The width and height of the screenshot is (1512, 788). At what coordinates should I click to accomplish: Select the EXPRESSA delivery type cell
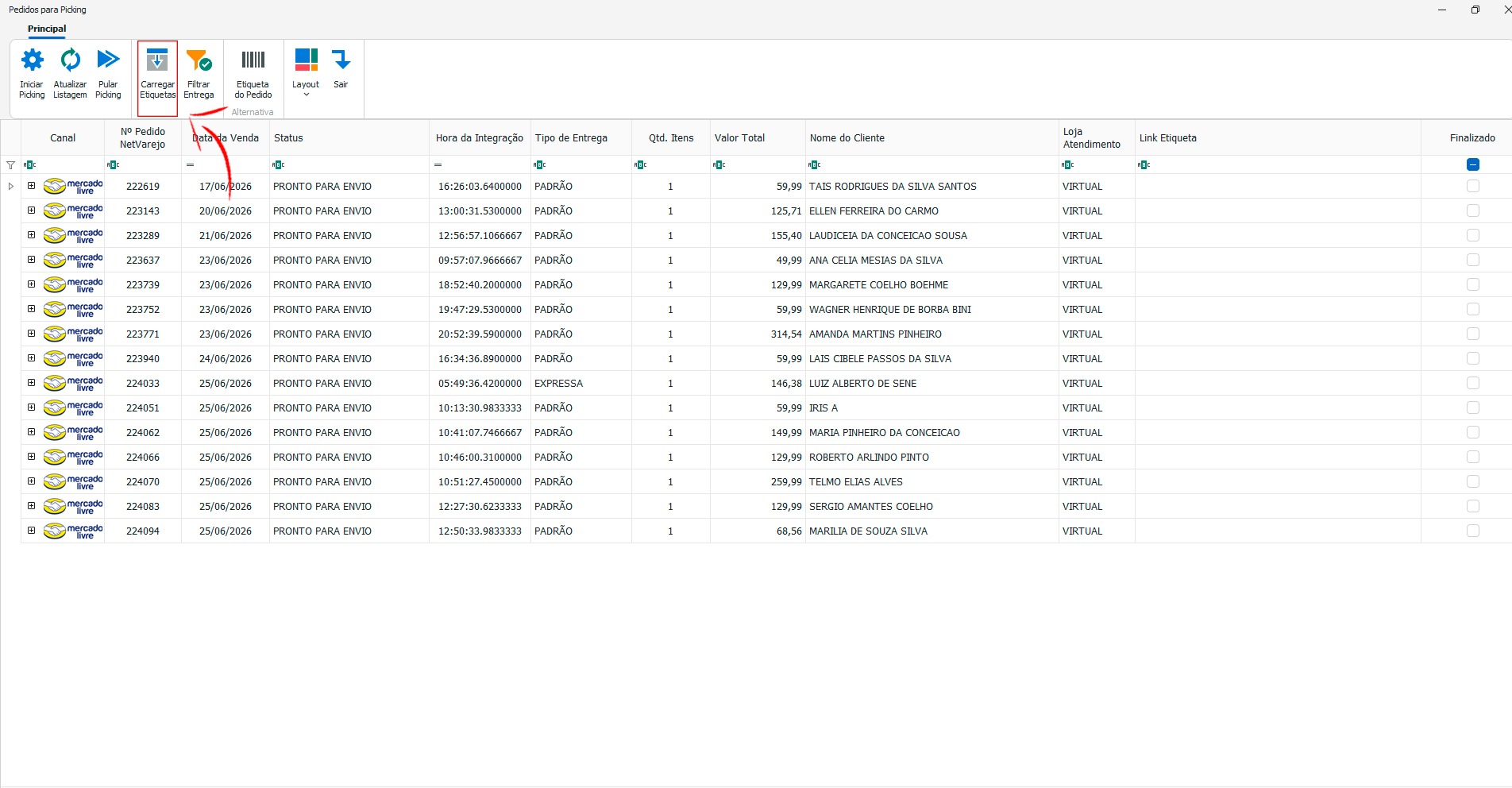click(x=581, y=383)
